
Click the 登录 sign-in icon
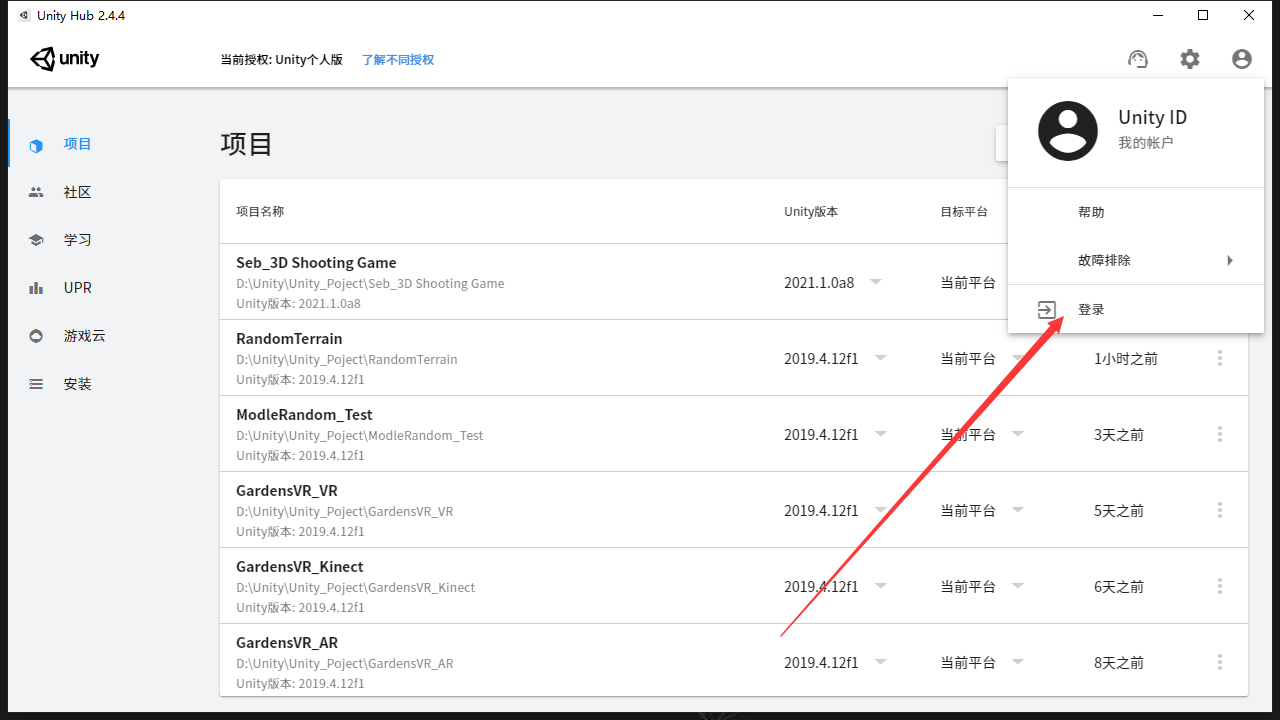[1046, 310]
